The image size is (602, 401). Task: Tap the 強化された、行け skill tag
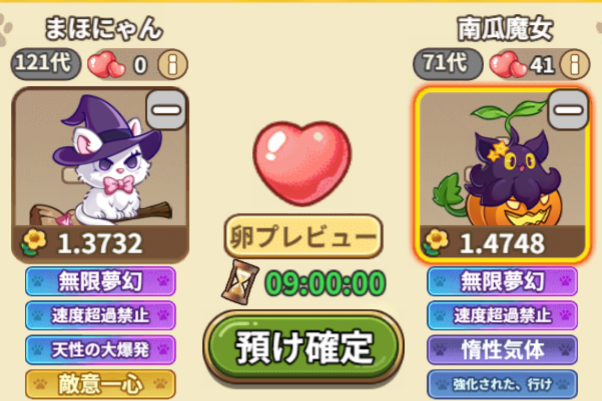(x=503, y=384)
